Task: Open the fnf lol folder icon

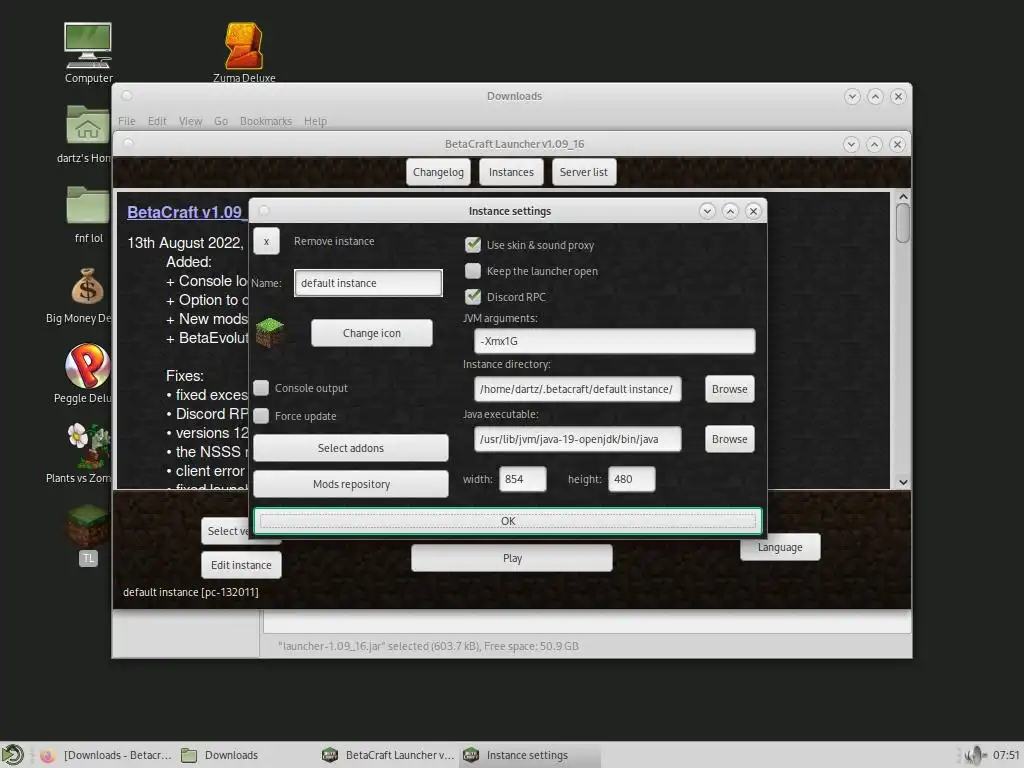Action: (88, 214)
